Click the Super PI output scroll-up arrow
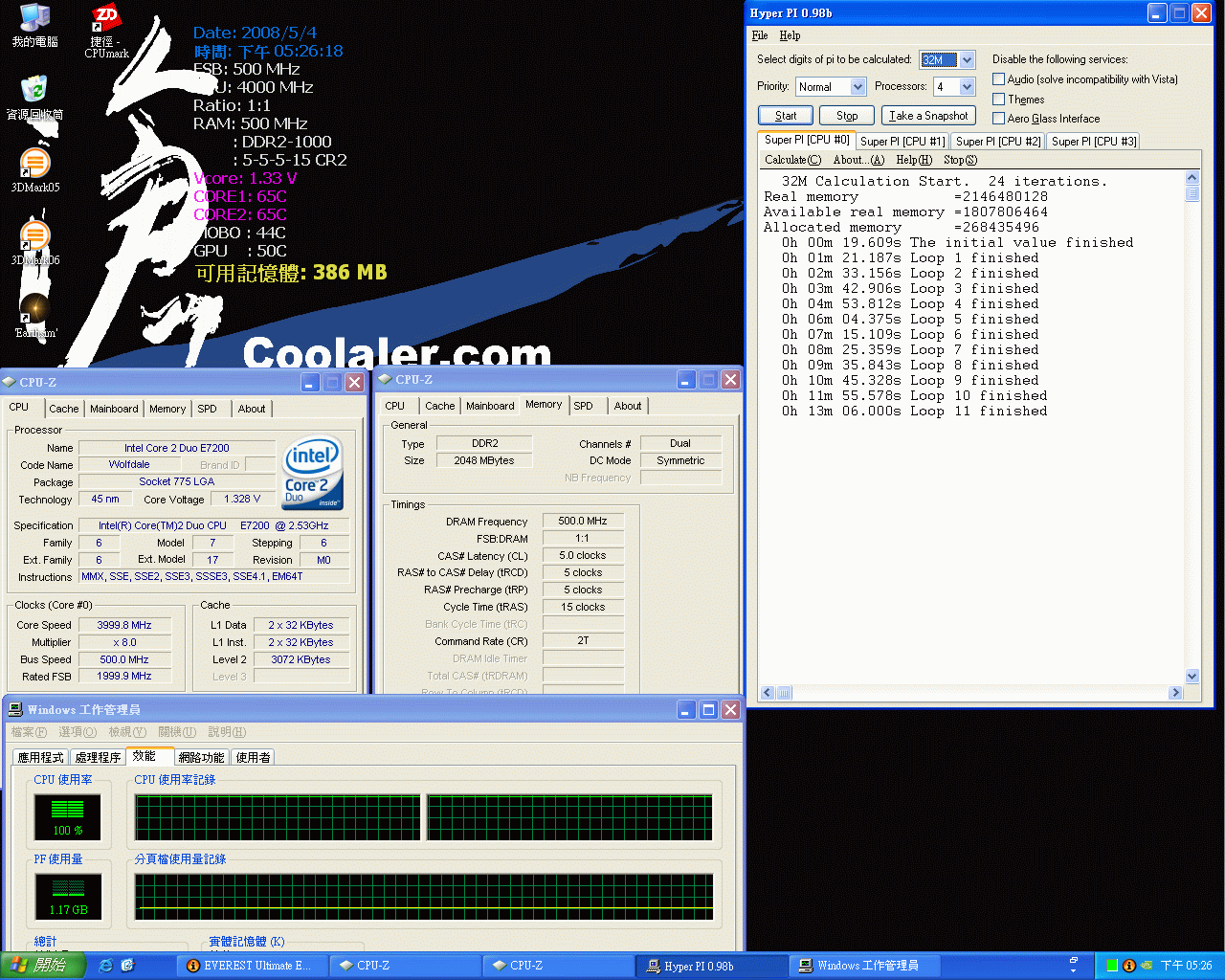 [x=1192, y=178]
